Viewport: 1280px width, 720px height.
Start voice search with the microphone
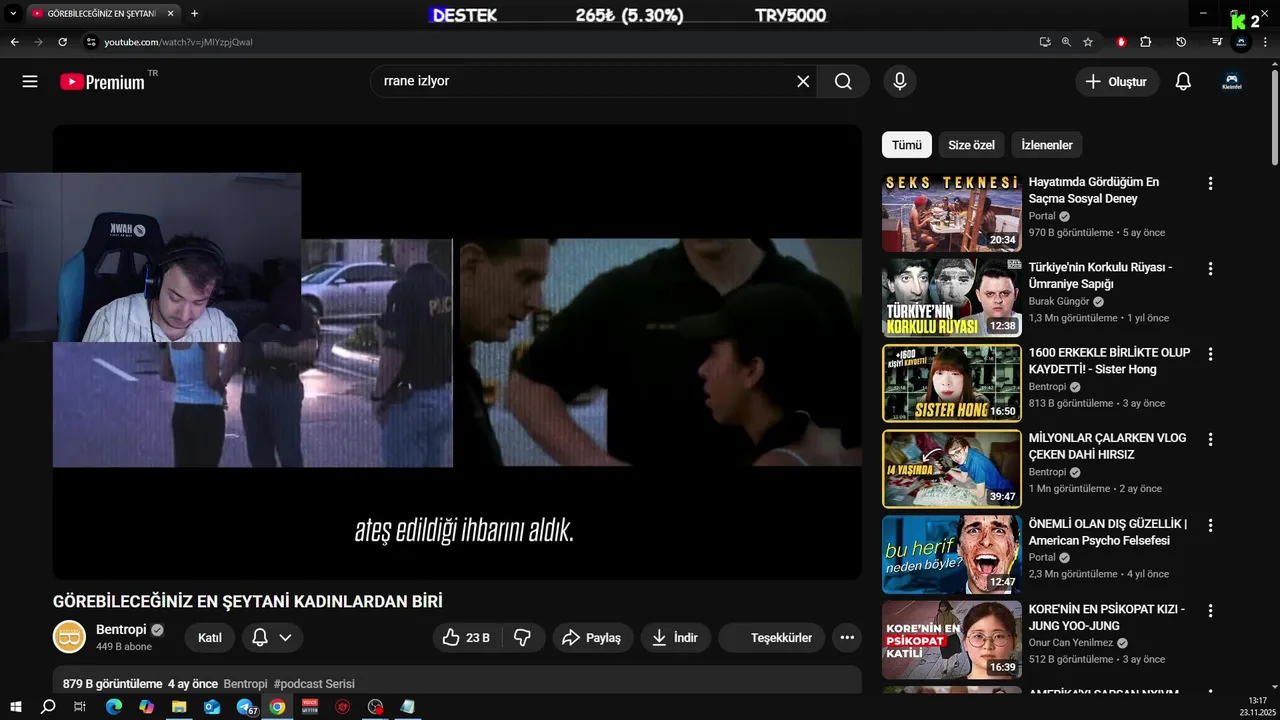pyautogui.click(x=900, y=82)
